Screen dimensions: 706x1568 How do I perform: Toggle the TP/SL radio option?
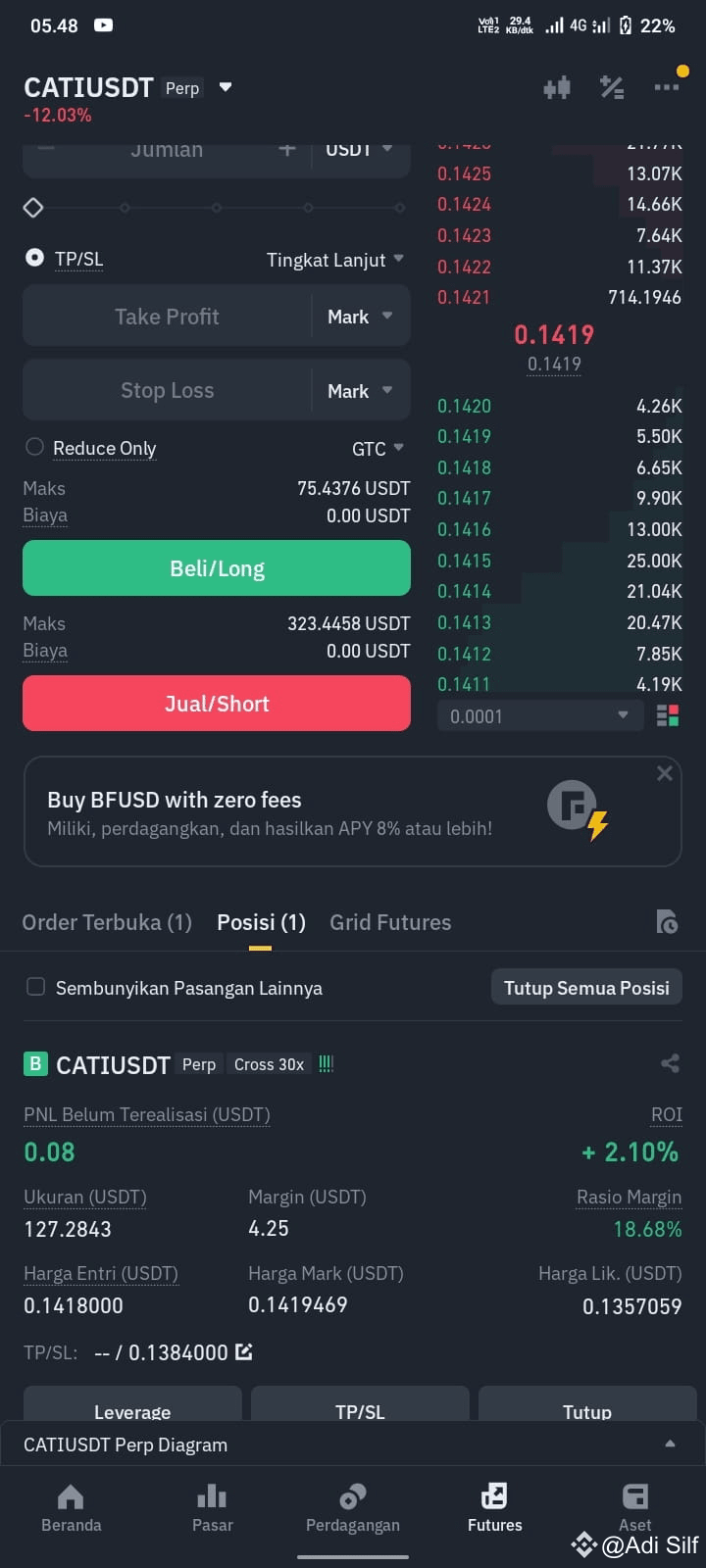(x=34, y=258)
